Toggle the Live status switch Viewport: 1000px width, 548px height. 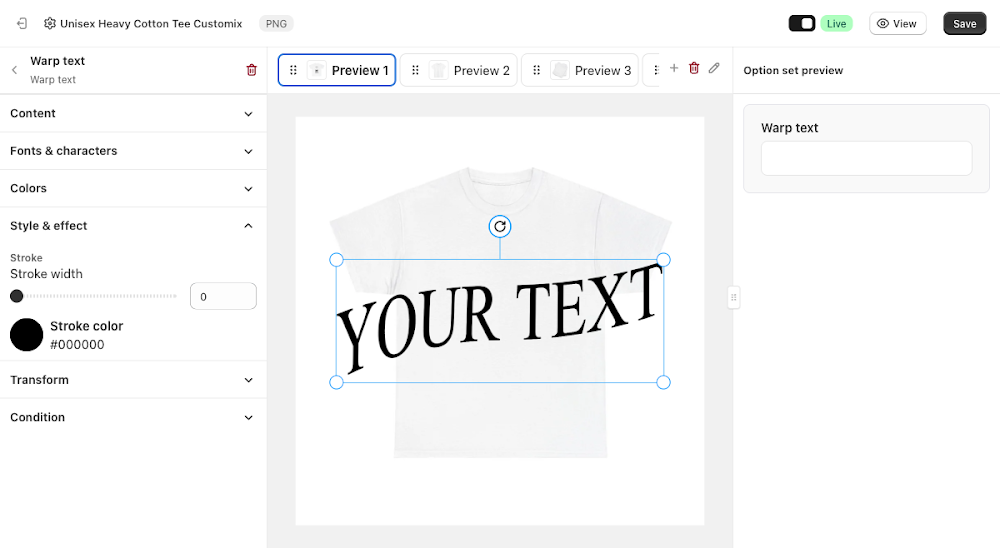802,24
